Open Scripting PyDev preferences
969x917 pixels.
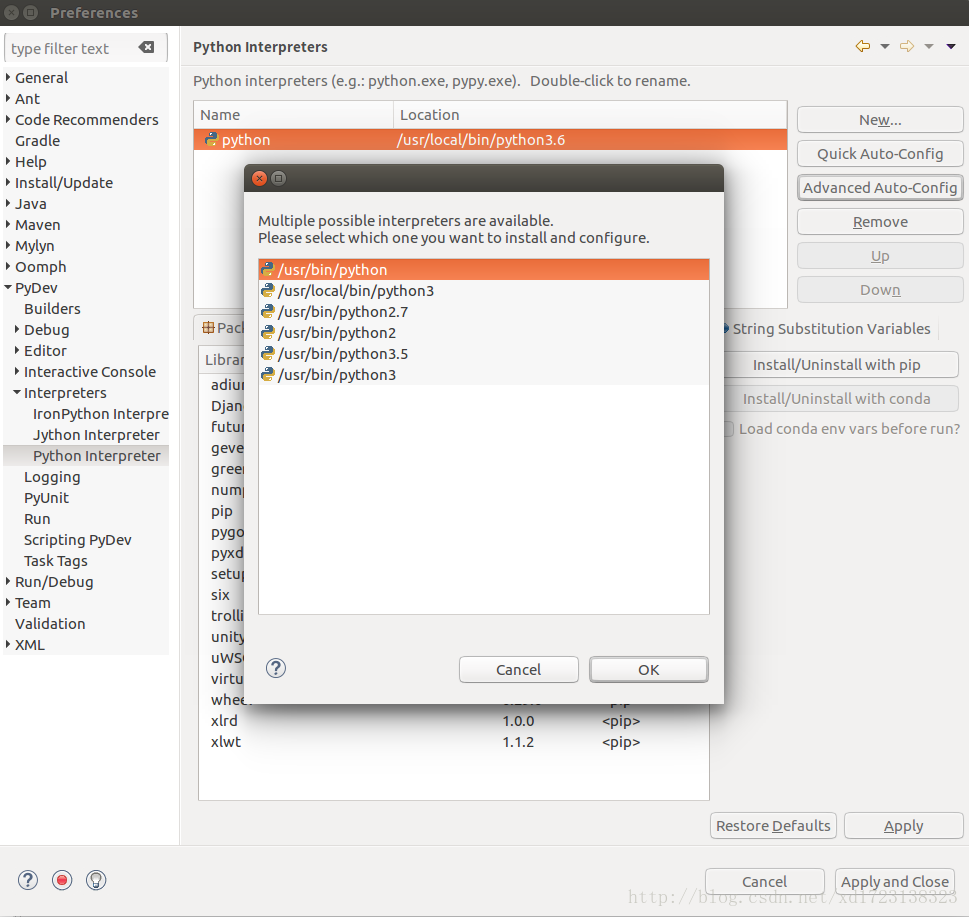click(77, 539)
